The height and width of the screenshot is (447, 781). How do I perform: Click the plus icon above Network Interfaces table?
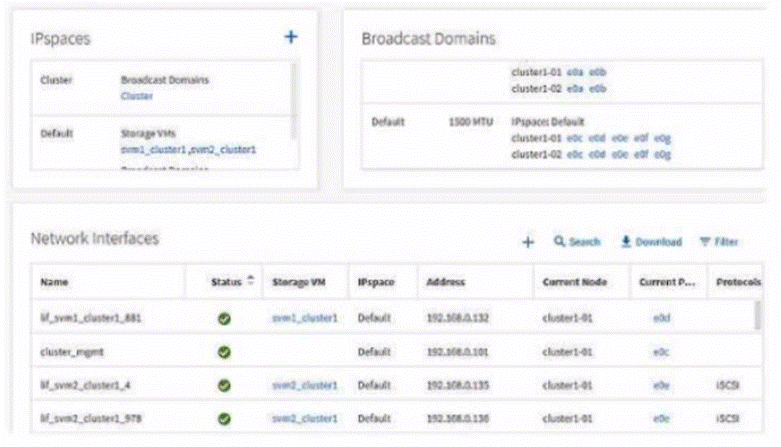[x=528, y=242]
